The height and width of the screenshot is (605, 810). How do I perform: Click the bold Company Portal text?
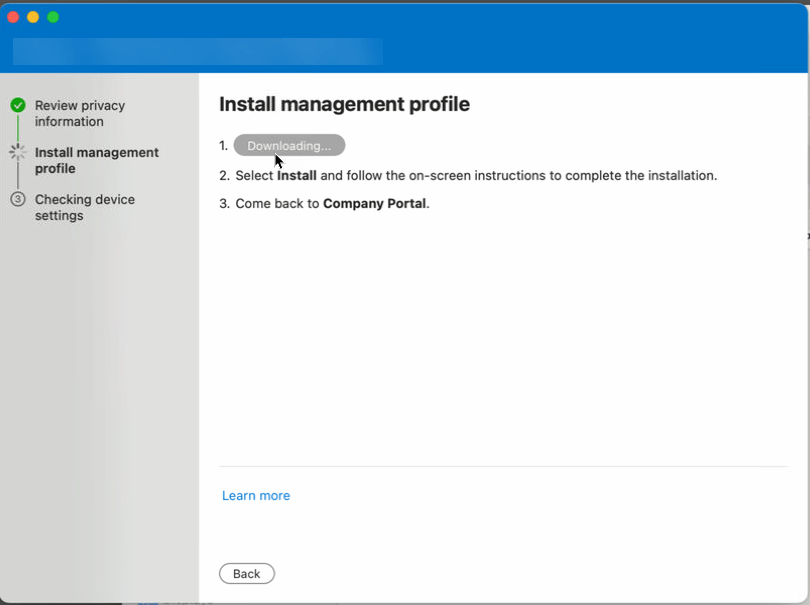pyautogui.click(x=375, y=204)
